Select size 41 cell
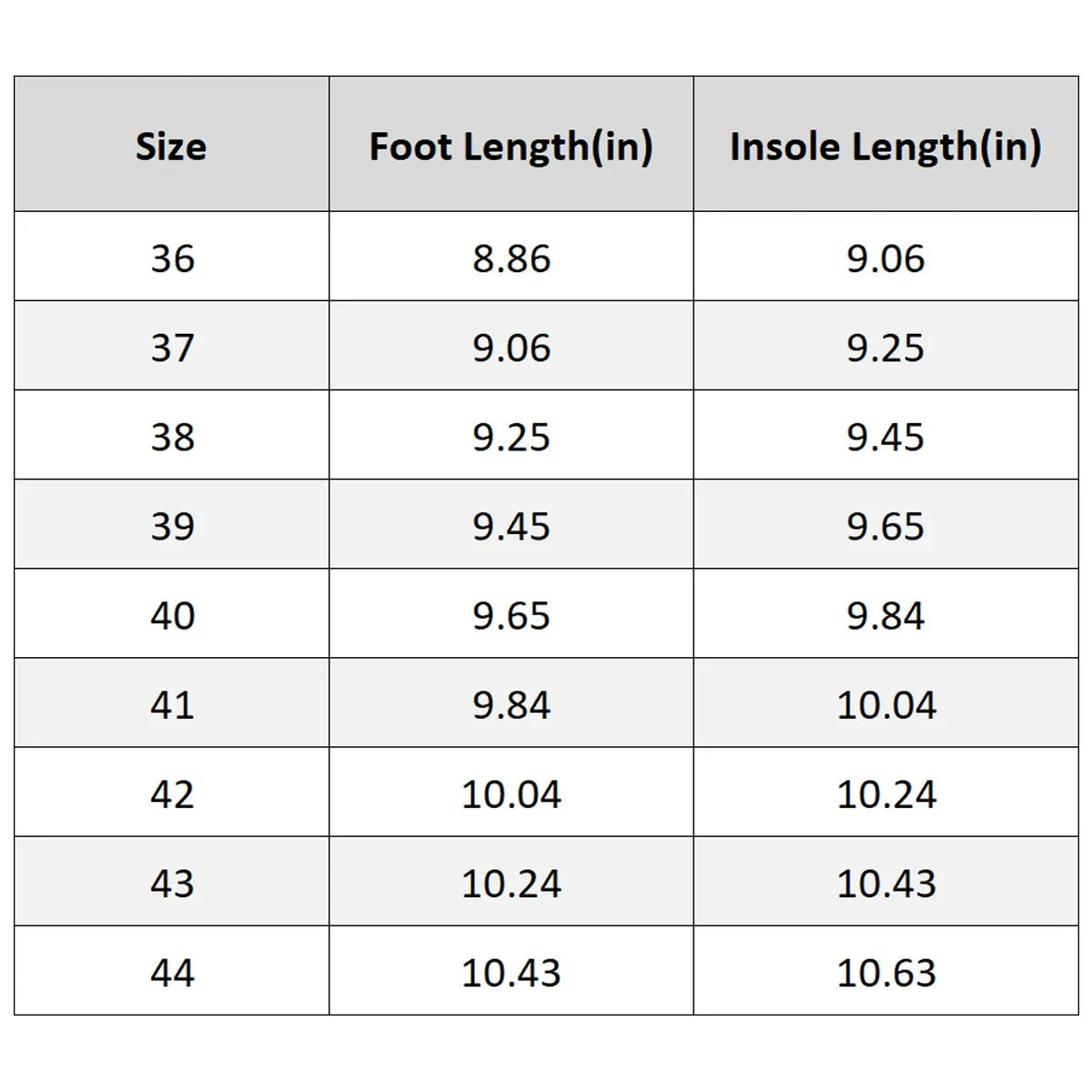 click(x=171, y=703)
